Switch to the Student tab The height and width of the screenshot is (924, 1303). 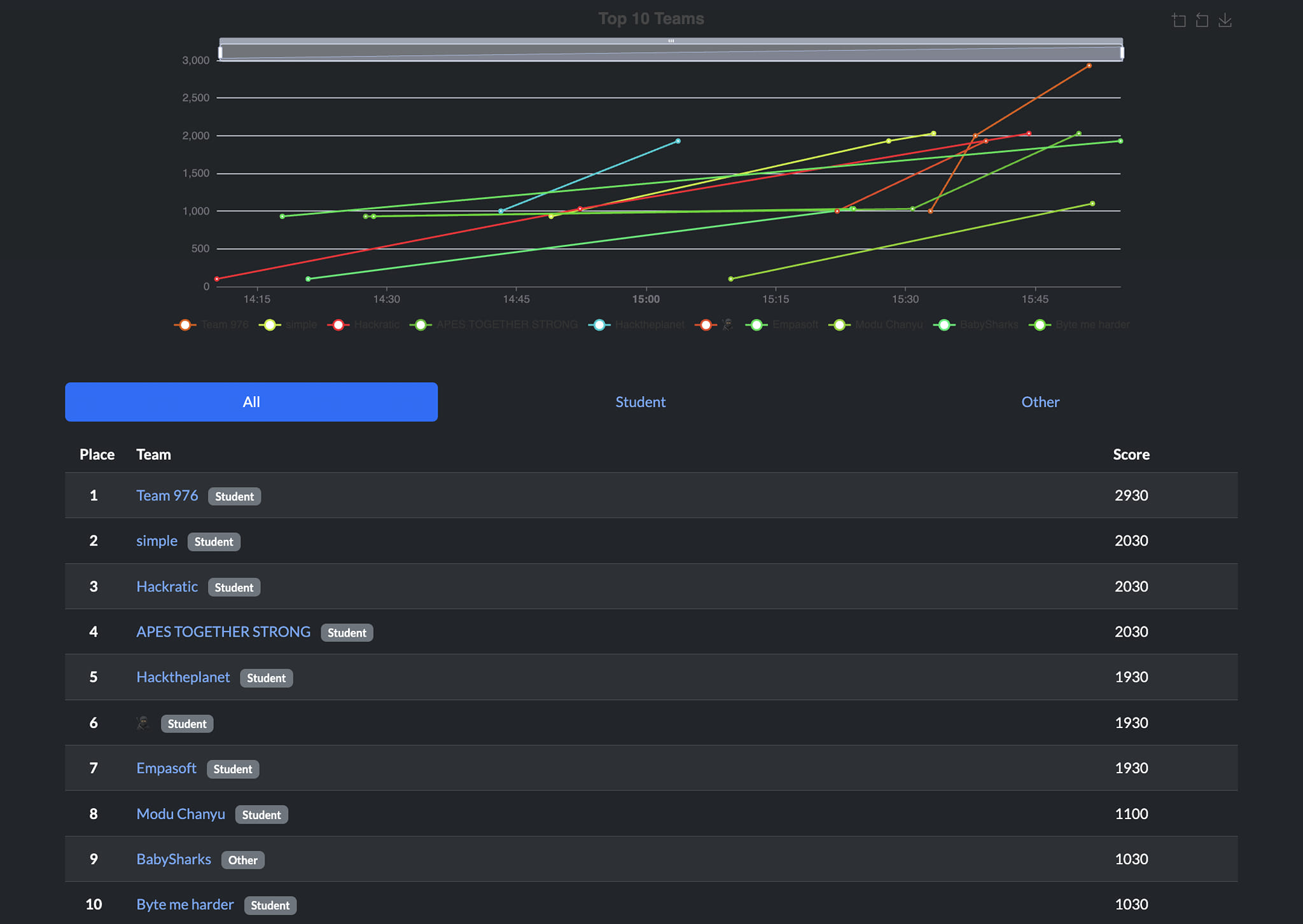pos(640,402)
